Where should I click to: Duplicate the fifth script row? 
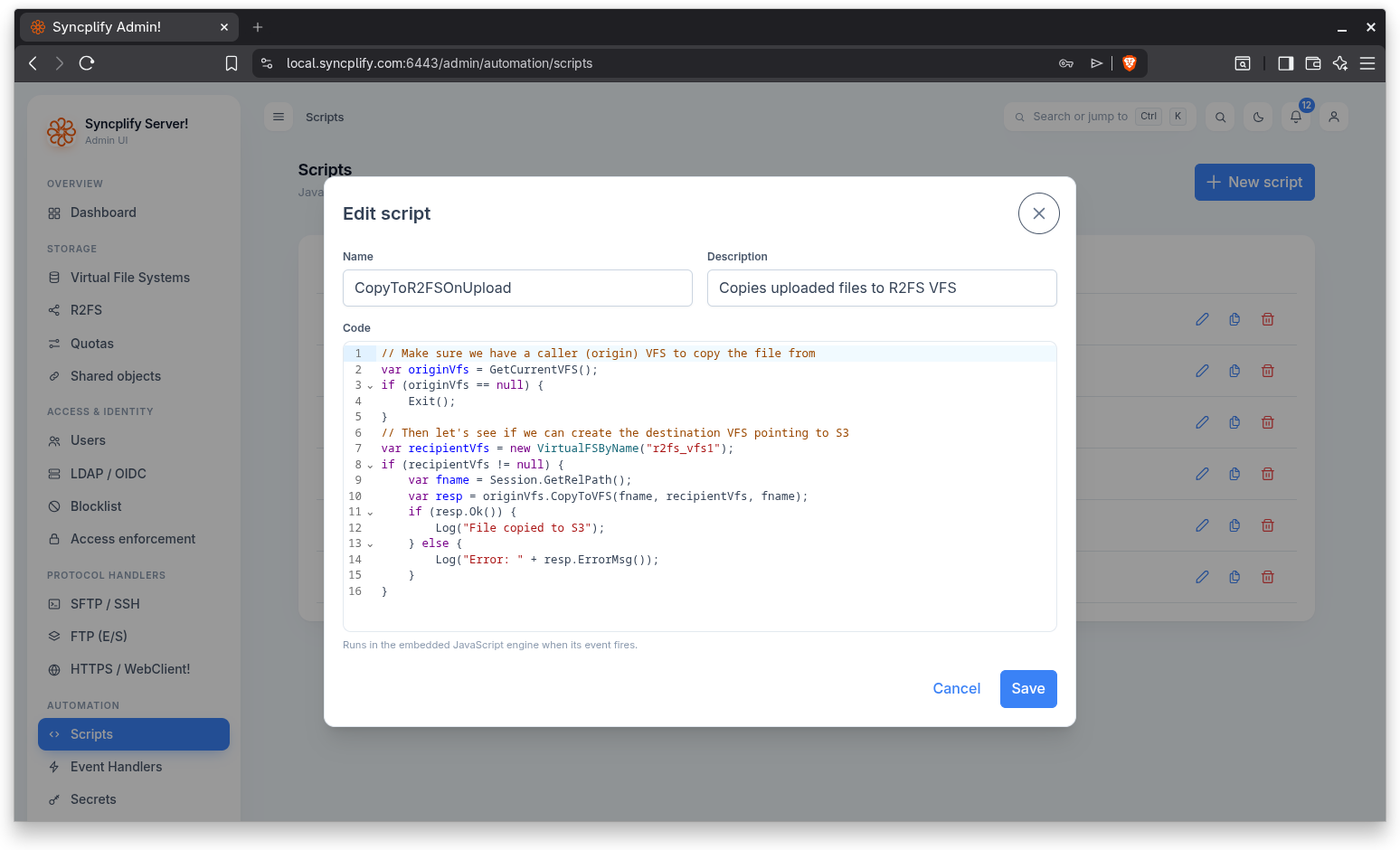(1234, 525)
